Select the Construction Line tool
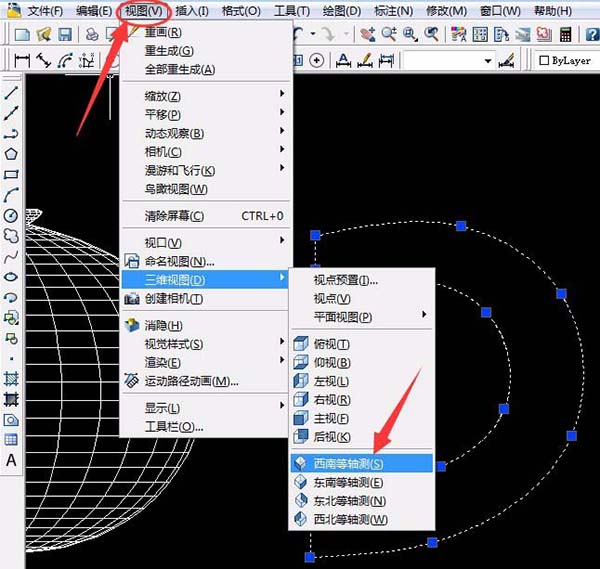600x569 pixels. 11,113
